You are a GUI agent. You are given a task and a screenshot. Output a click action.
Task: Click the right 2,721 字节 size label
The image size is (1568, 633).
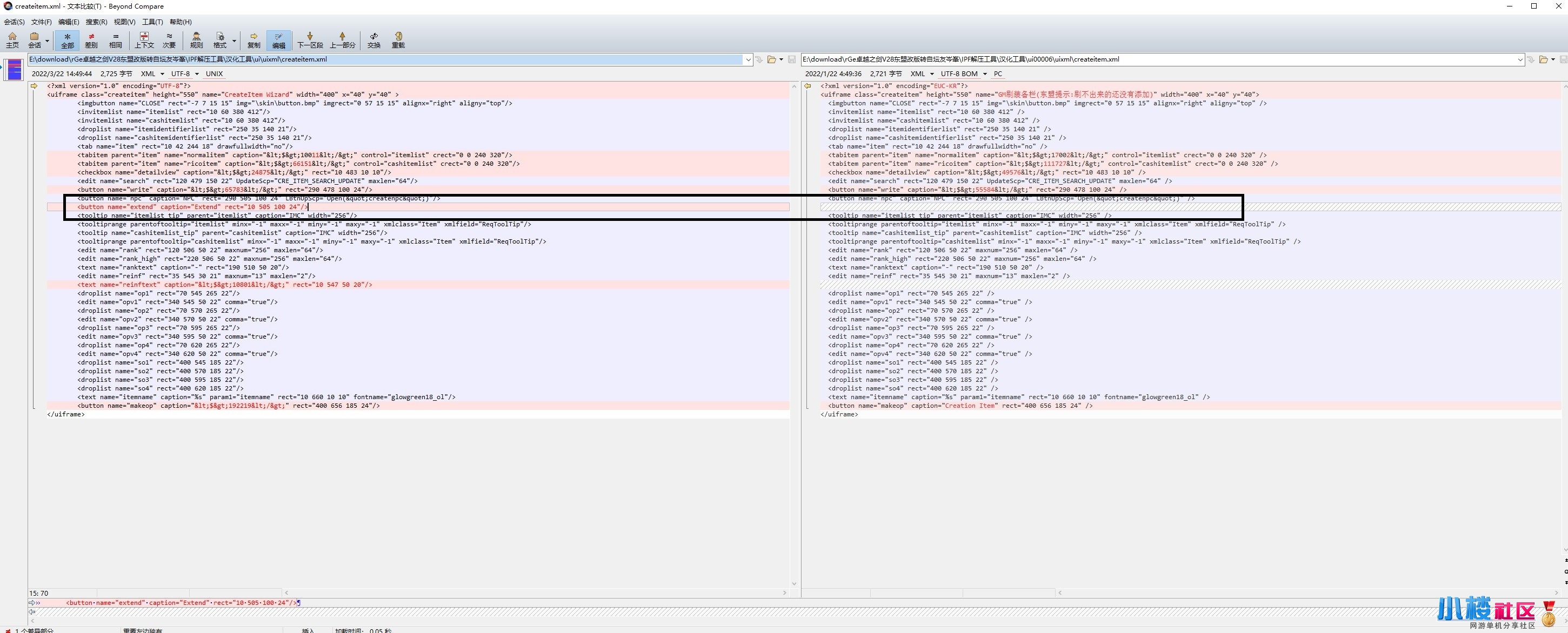(886, 73)
